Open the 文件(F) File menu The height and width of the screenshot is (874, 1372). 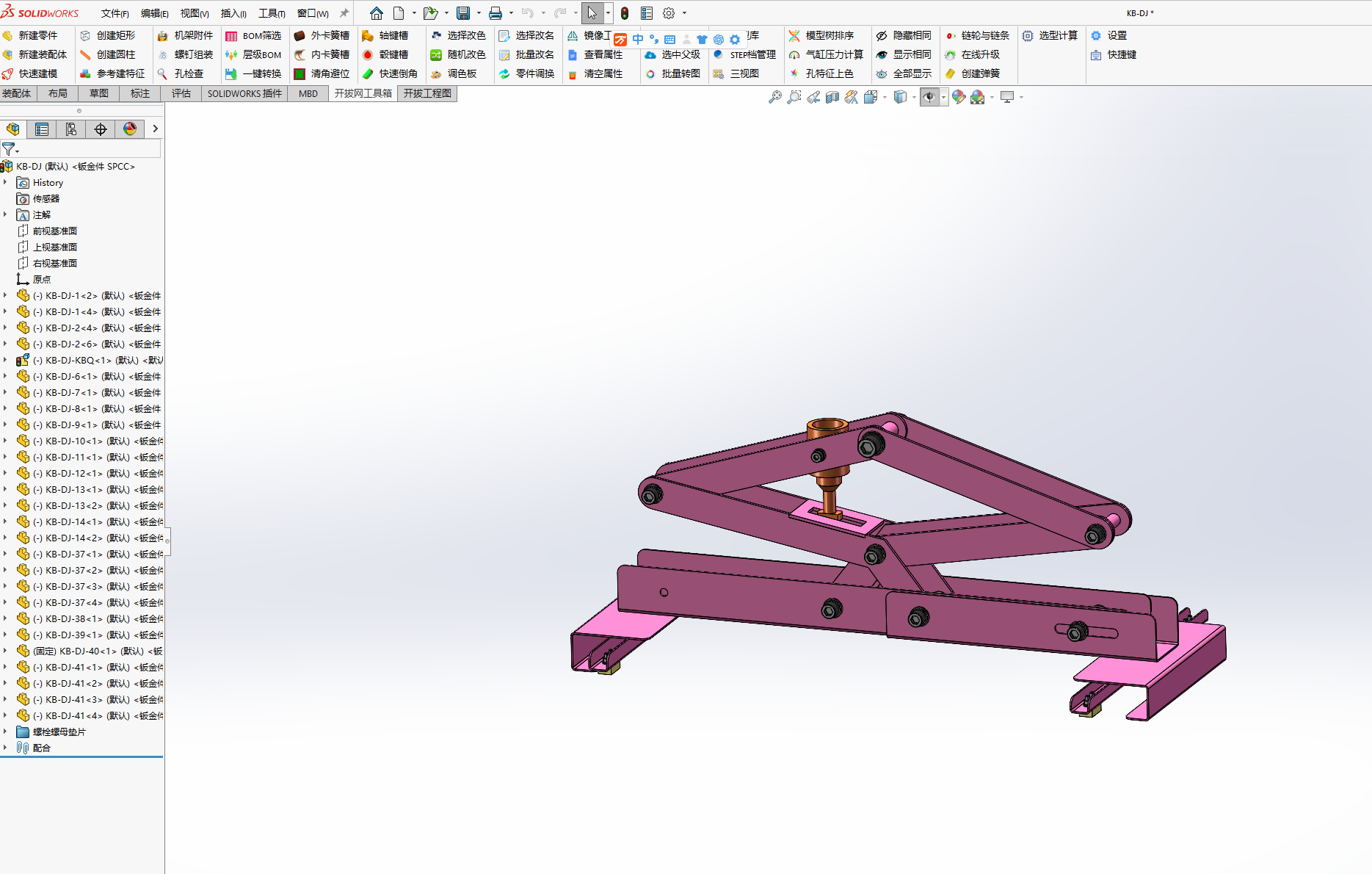click(x=115, y=13)
